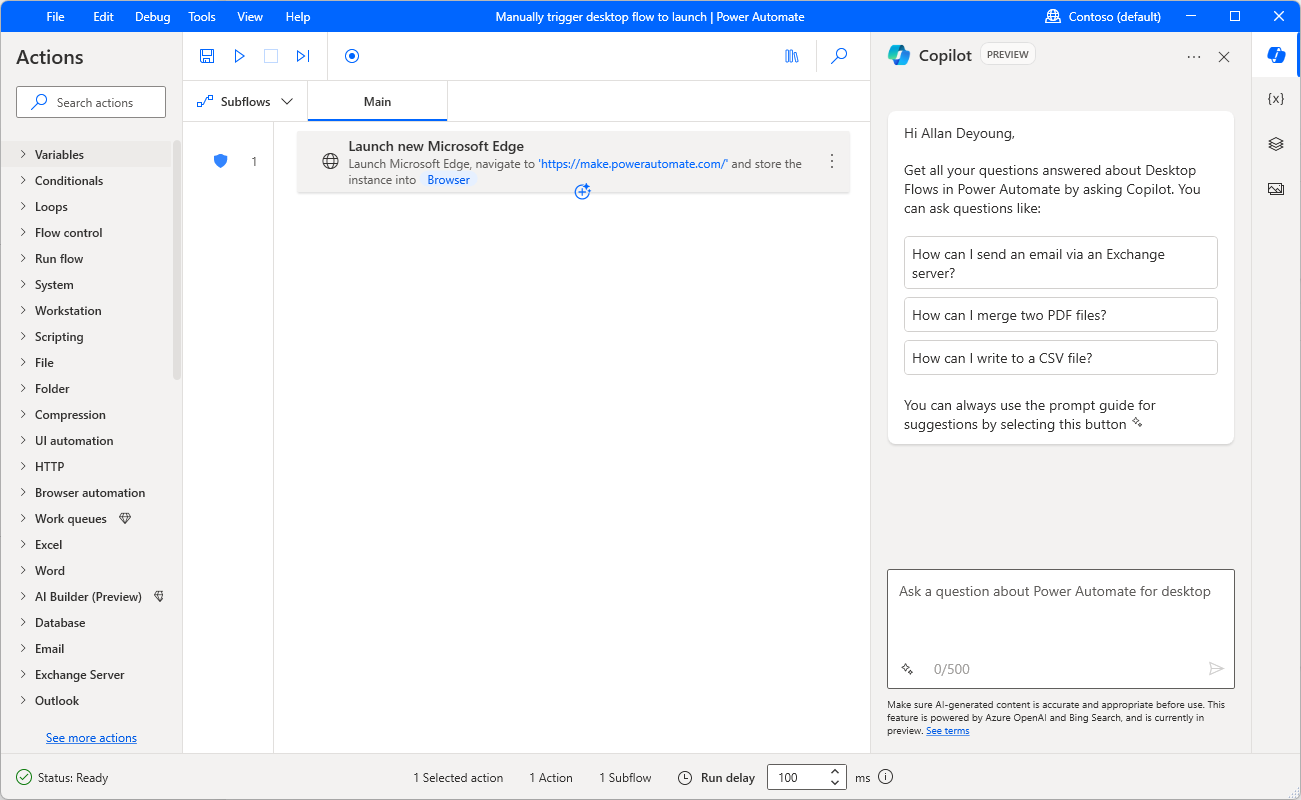Expand the UI automation group
Image resolution: width=1301 pixels, height=800 pixels.
point(23,440)
